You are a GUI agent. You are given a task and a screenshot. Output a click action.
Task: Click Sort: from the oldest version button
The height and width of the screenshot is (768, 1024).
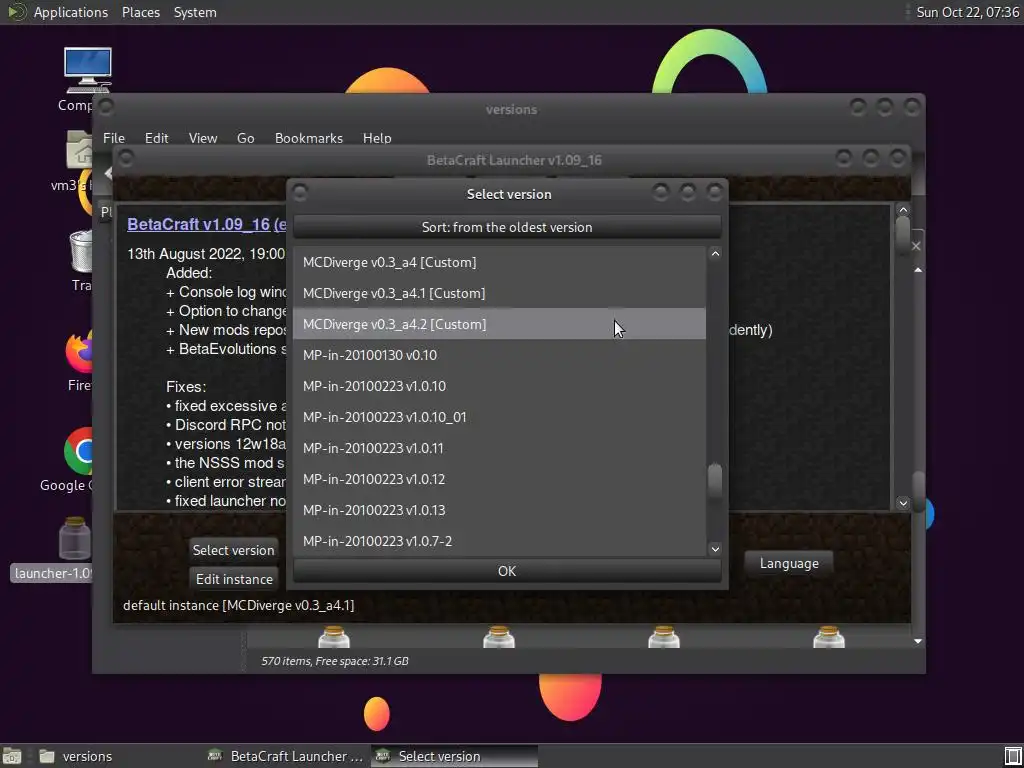507,227
